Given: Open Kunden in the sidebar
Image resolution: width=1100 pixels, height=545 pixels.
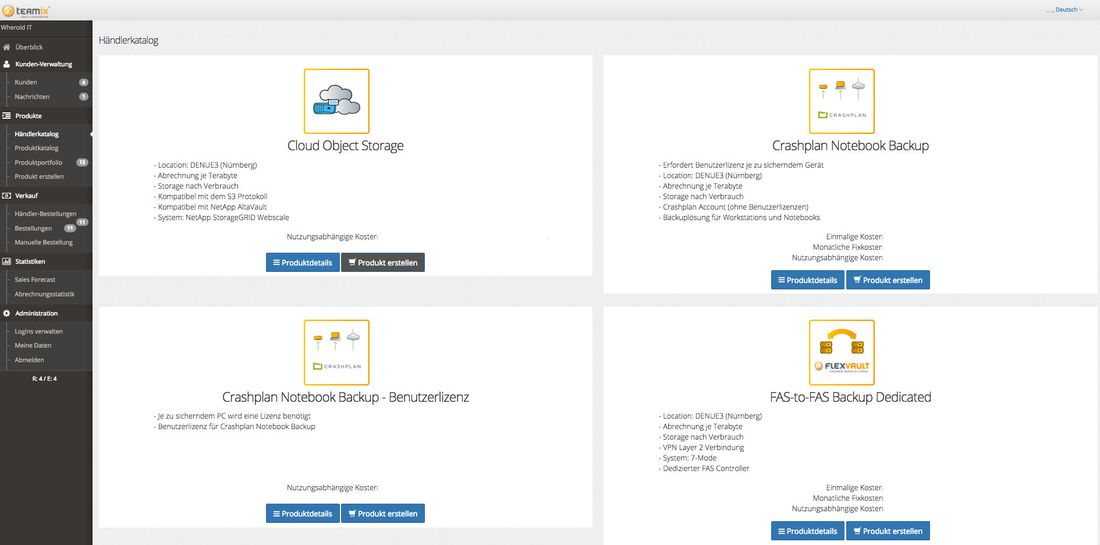Looking at the screenshot, I should pos(26,82).
